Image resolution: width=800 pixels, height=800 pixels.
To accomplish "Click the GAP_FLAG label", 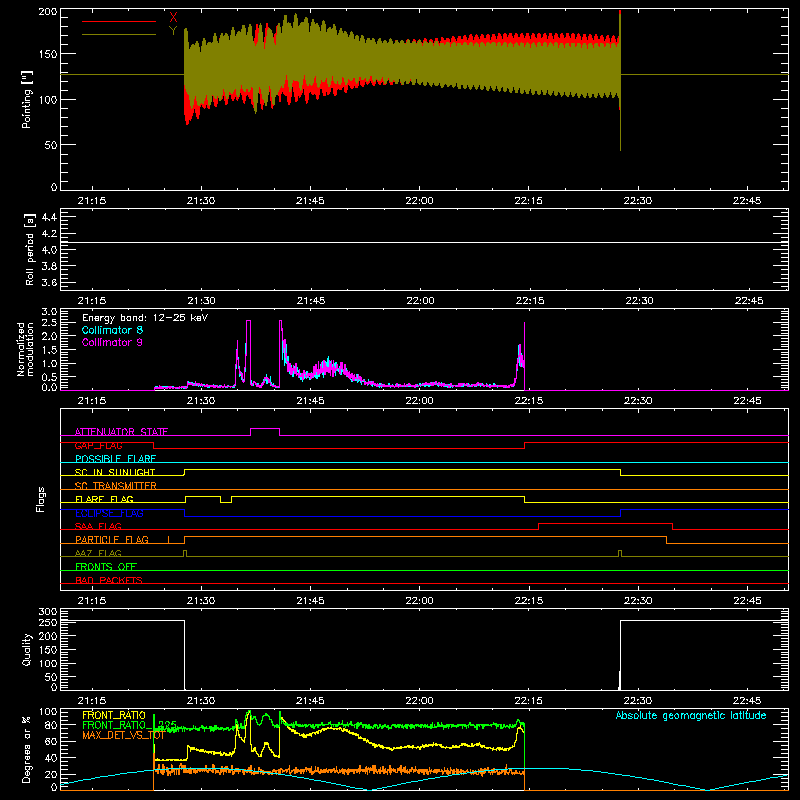I will click(x=98, y=445).
